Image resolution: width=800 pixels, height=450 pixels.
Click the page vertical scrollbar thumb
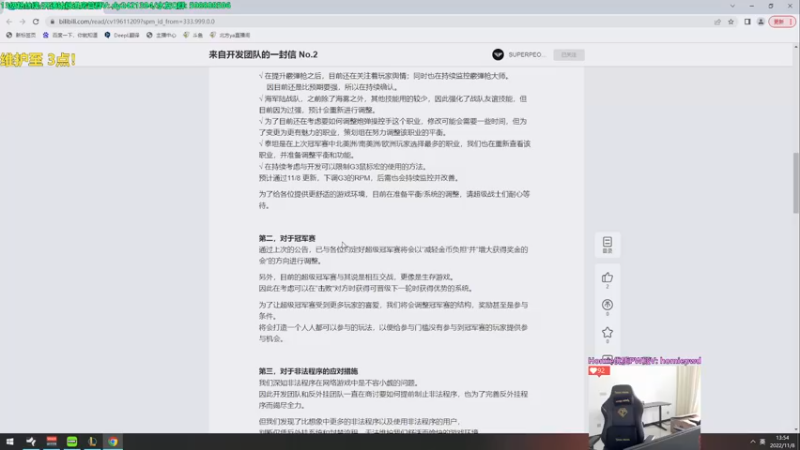pos(796,183)
